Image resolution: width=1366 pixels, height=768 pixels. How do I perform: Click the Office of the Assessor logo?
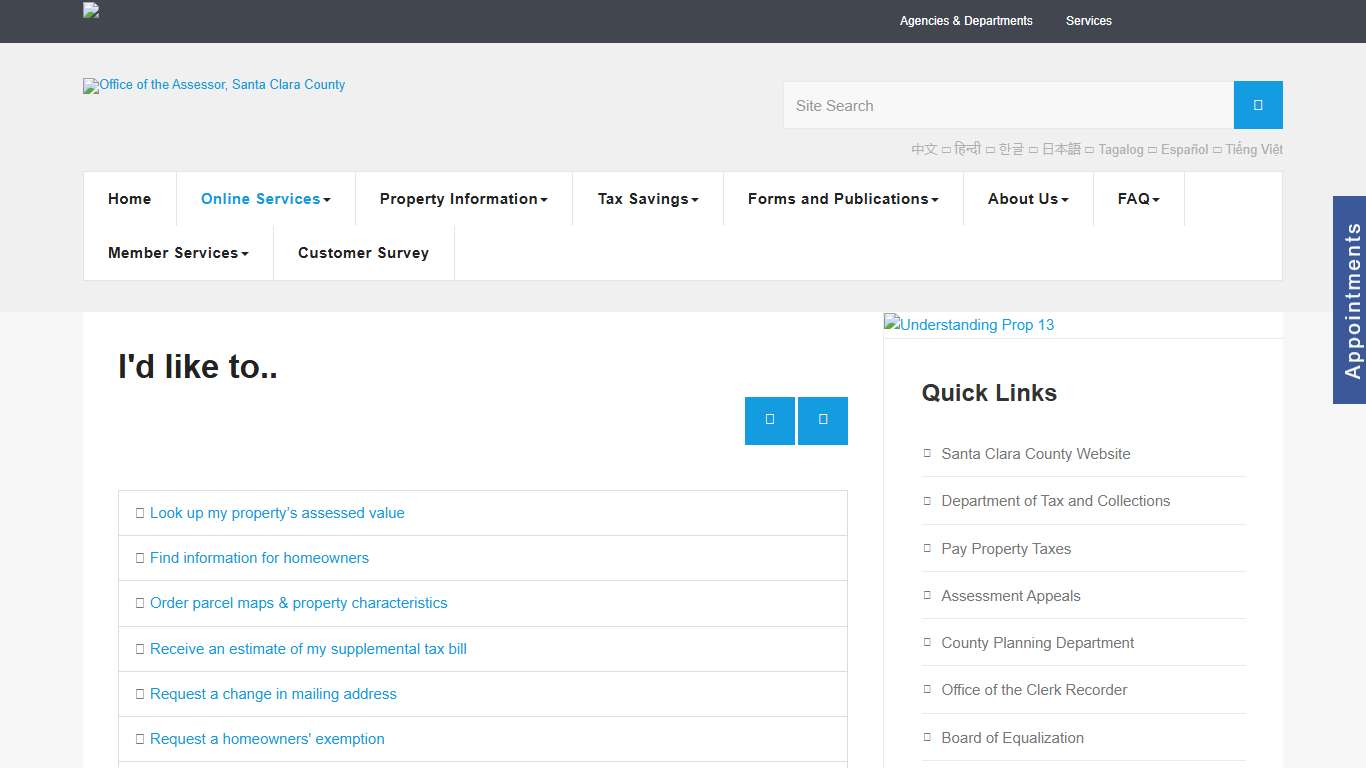[x=214, y=85]
